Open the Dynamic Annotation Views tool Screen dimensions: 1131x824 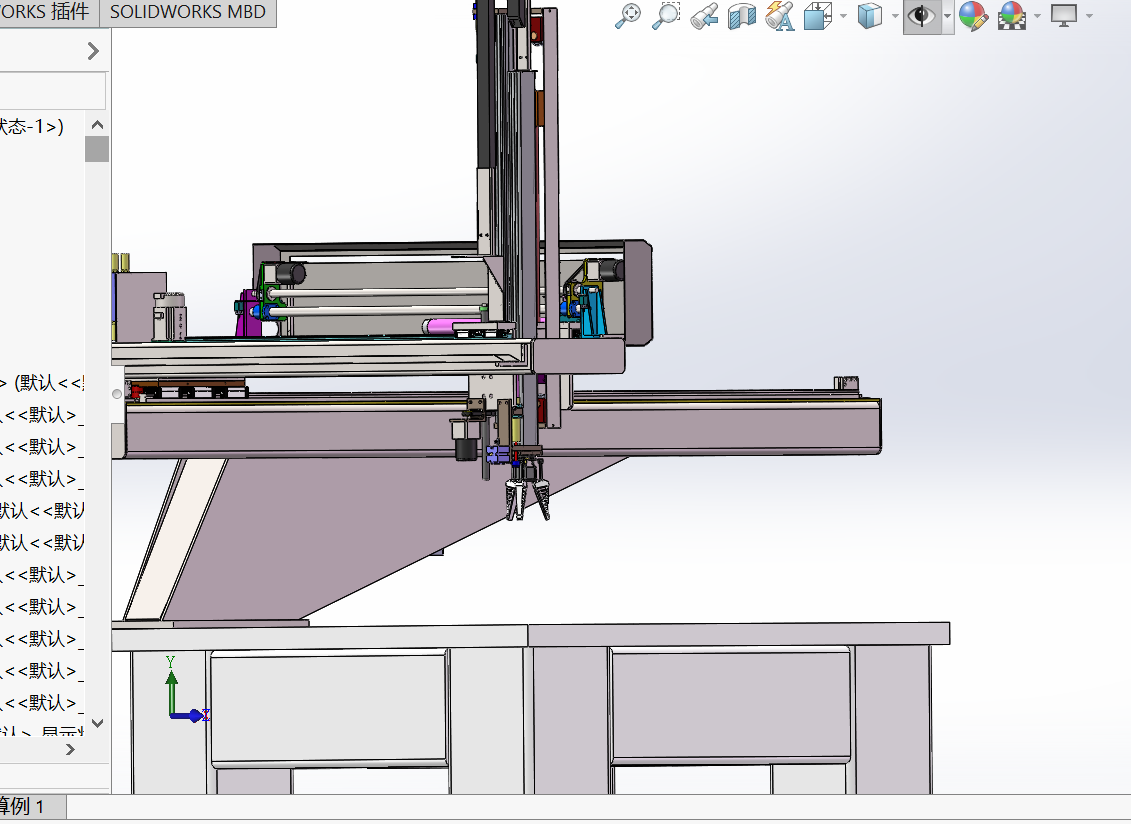point(780,16)
